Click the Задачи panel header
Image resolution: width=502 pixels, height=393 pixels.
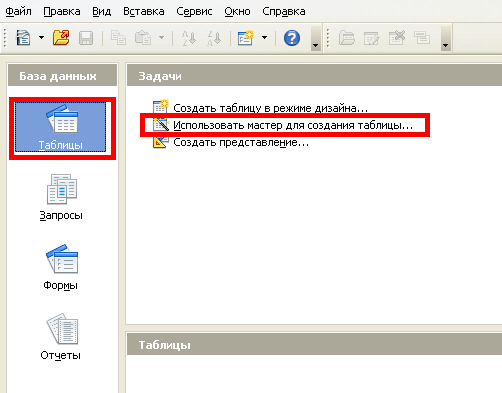(314, 76)
